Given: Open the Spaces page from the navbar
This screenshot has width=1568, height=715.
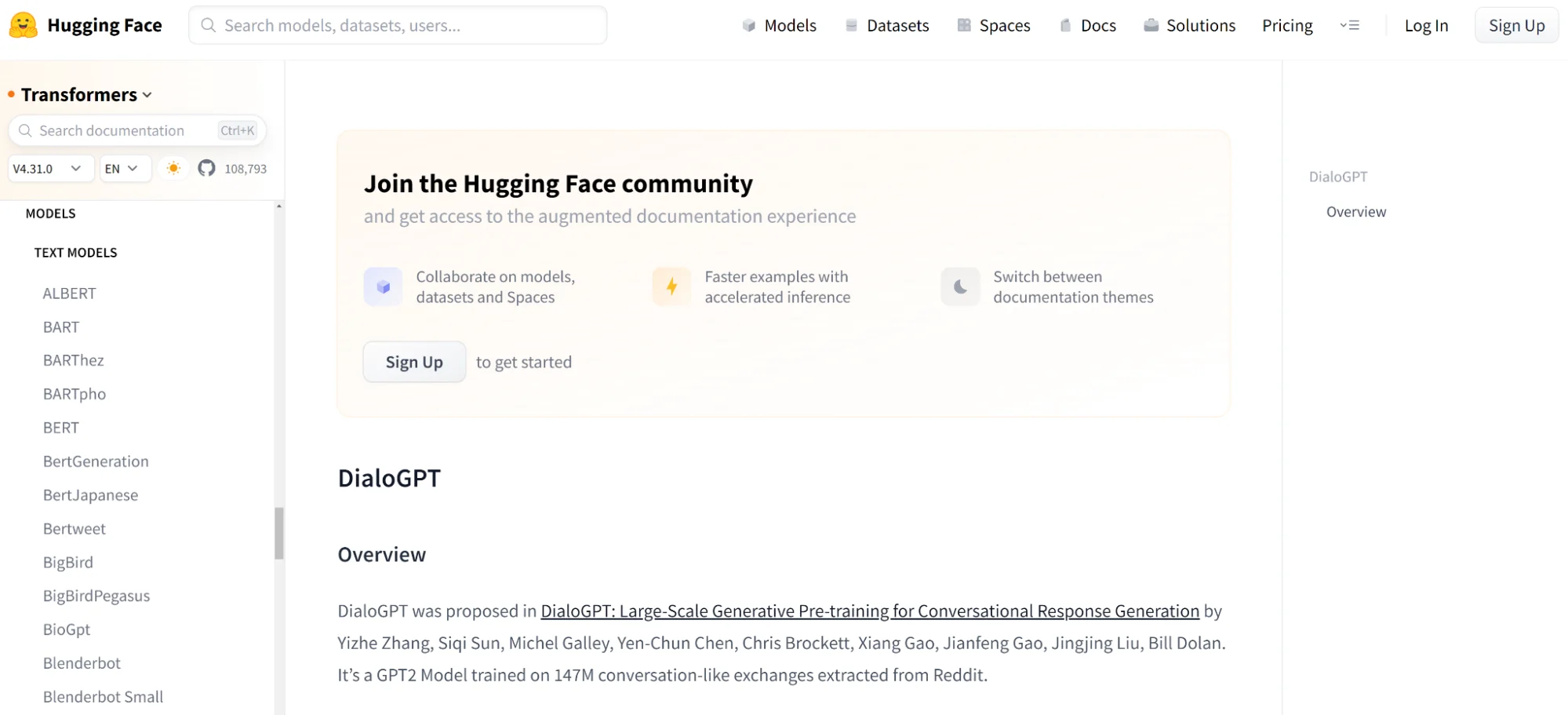Looking at the screenshot, I should pyautogui.click(x=994, y=25).
